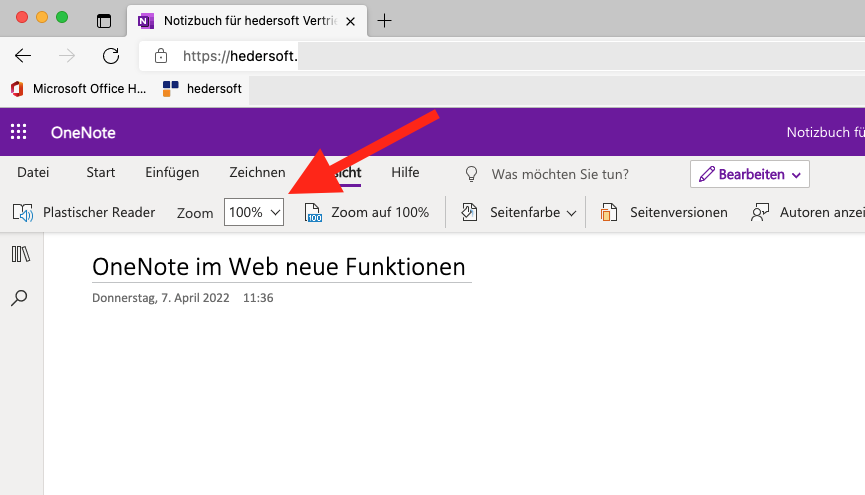Switch to the Start ribbon tab
The height and width of the screenshot is (495, 865).
click(x=100, y=173)
